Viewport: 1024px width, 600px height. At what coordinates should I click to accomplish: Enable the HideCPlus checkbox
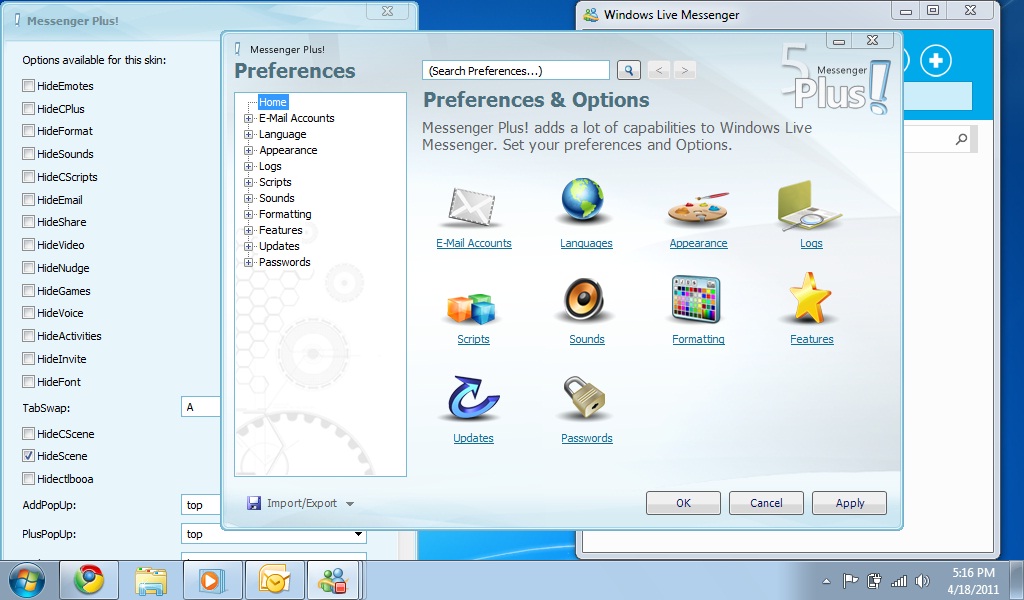[x=28, y=108]
